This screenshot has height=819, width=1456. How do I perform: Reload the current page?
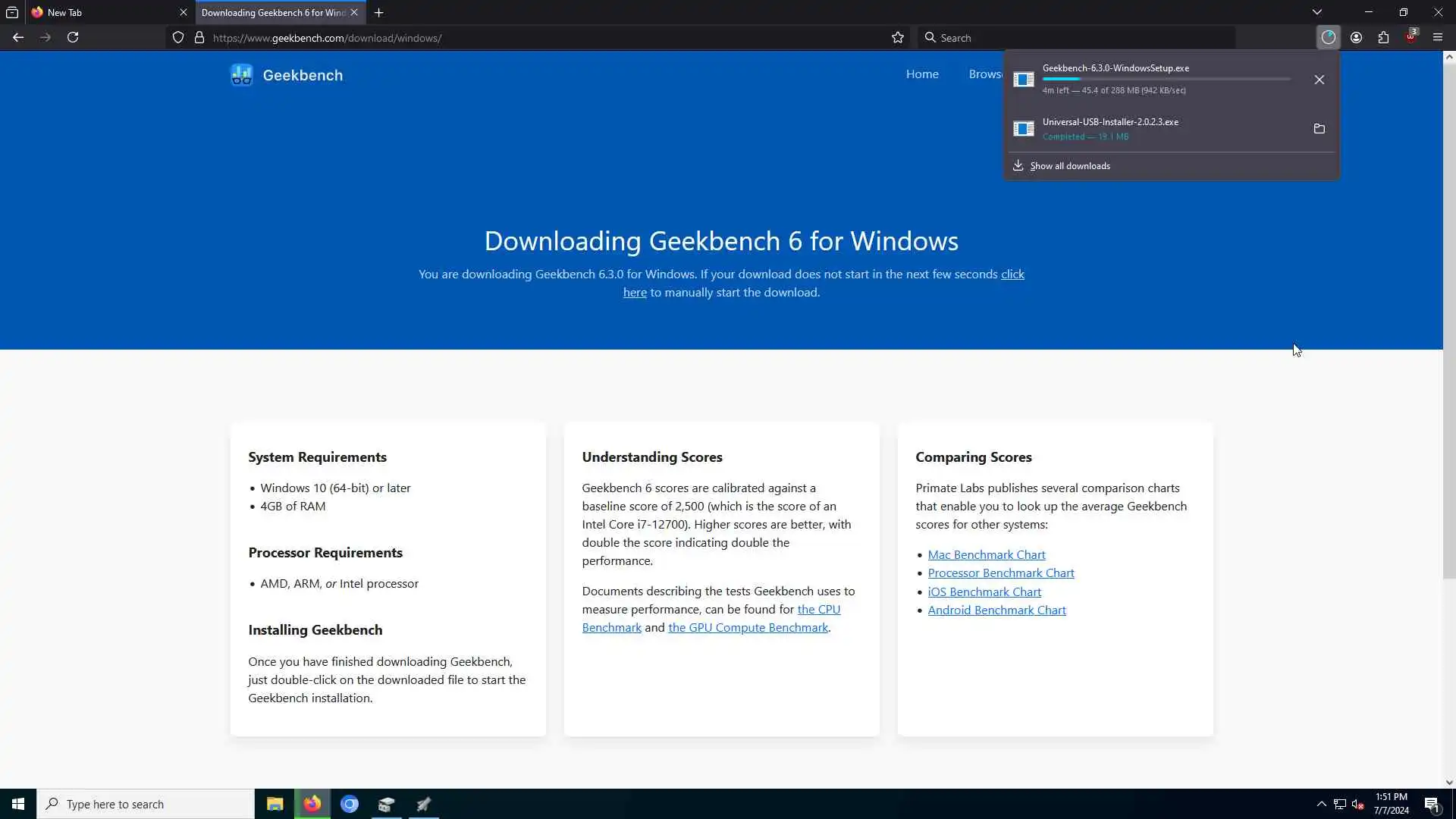[x=73, y=37]
